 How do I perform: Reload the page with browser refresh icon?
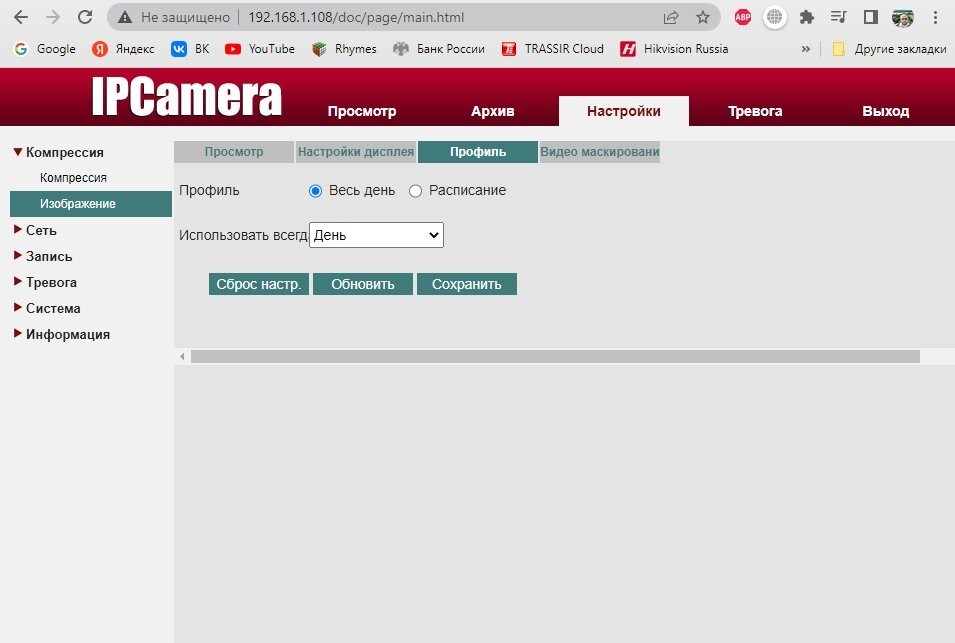click(x=85, y=17)
